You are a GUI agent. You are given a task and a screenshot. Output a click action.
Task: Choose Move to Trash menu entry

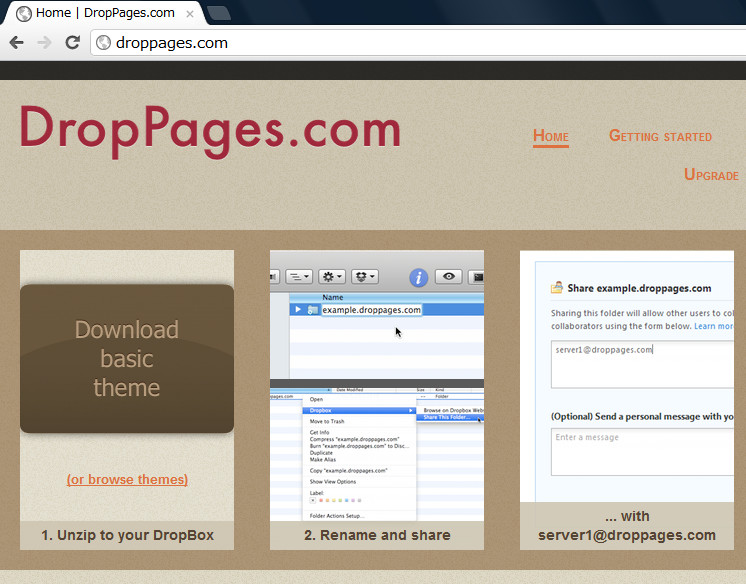tap(327, 421)
